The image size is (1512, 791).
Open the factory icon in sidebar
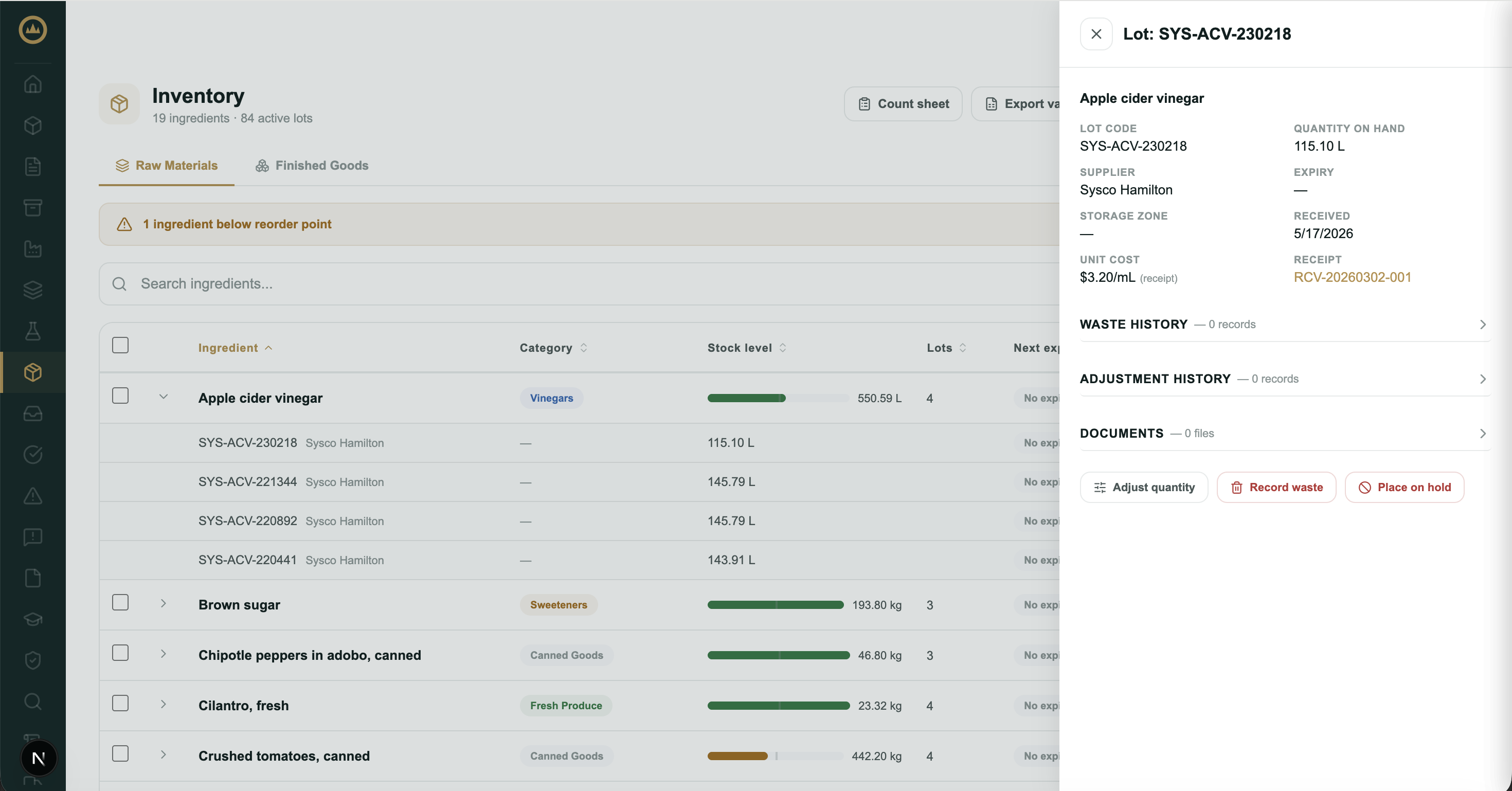tap(33, 249)
